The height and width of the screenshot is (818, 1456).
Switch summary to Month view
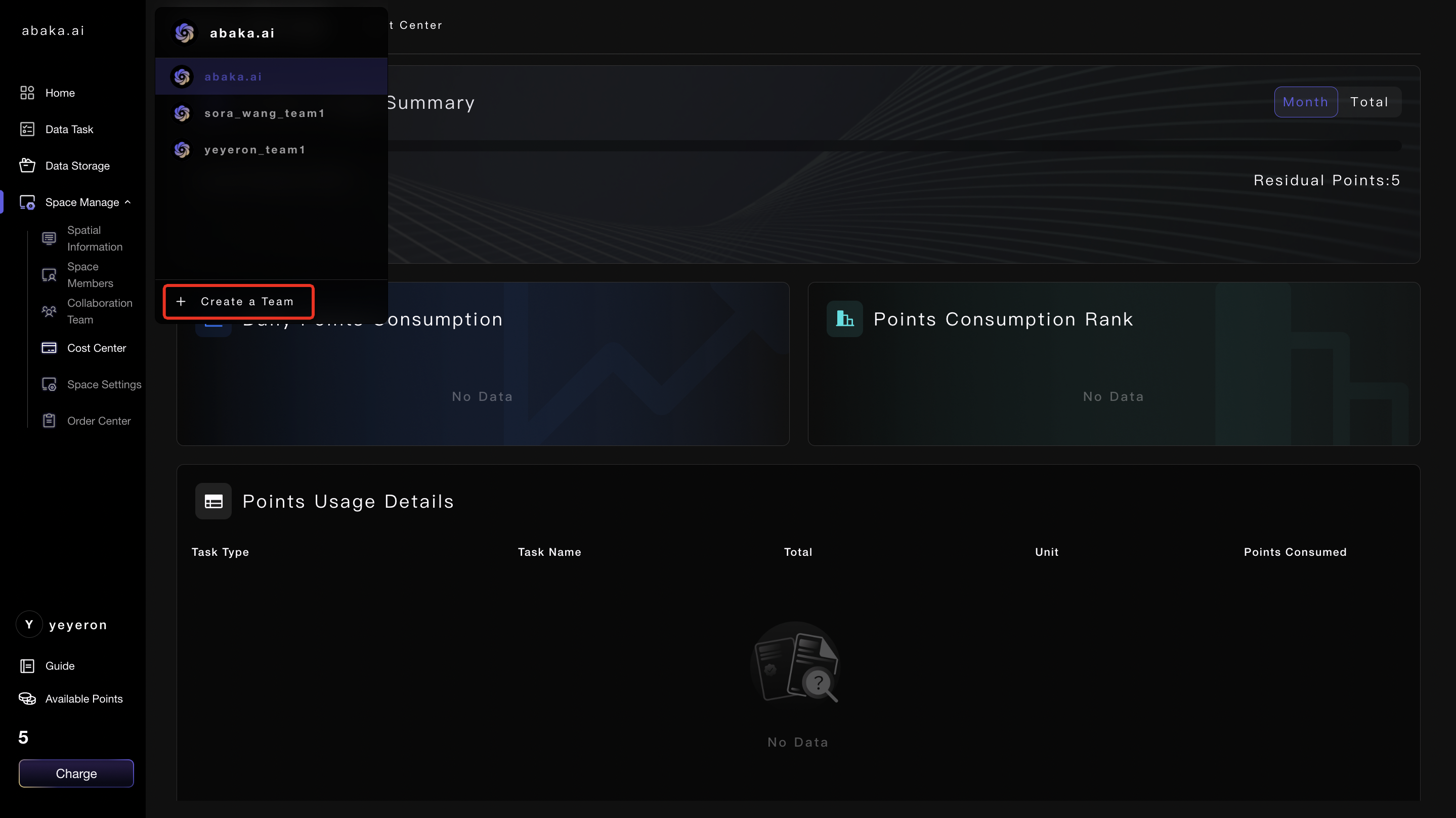coord(1305,102)
